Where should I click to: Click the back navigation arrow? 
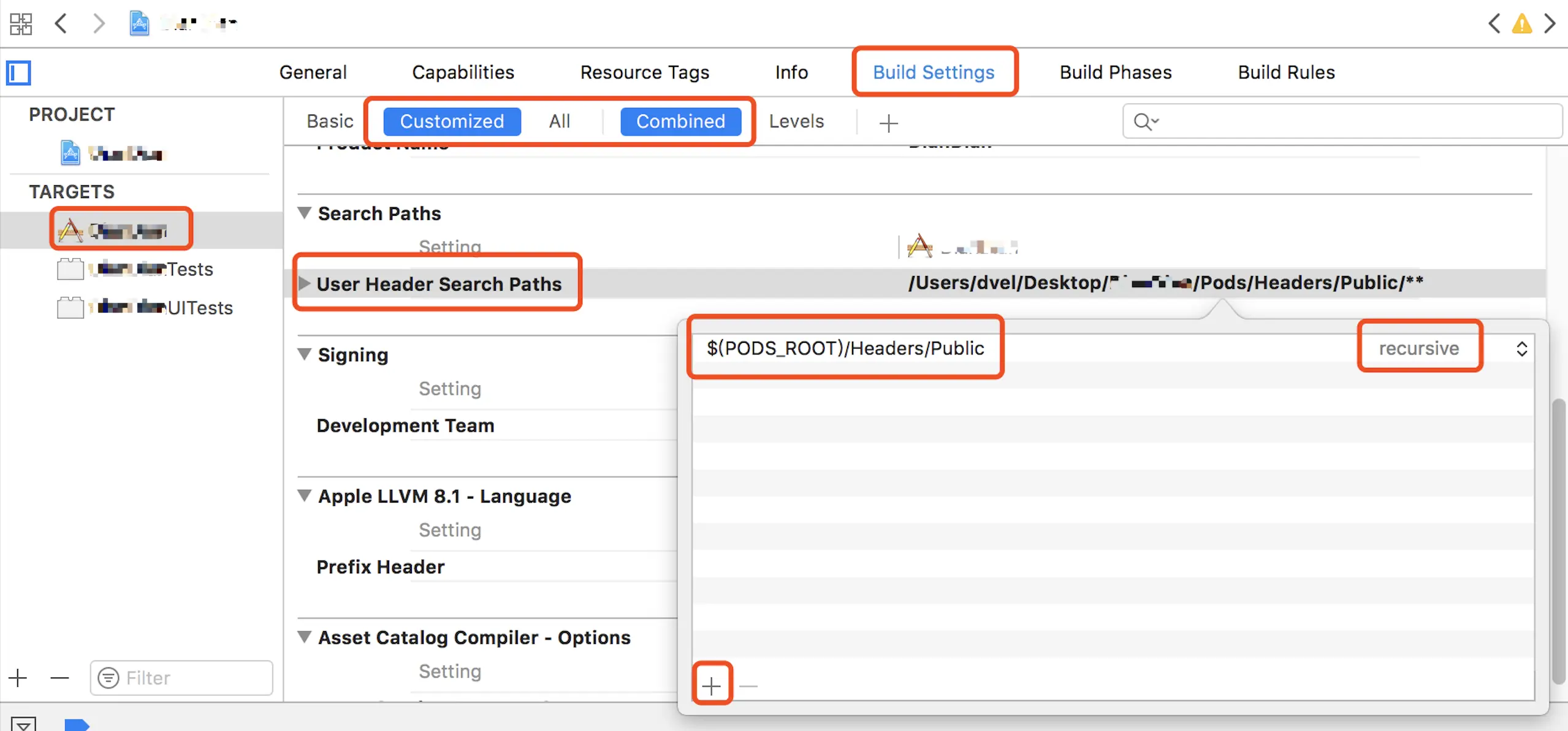[x=61, y=23]
